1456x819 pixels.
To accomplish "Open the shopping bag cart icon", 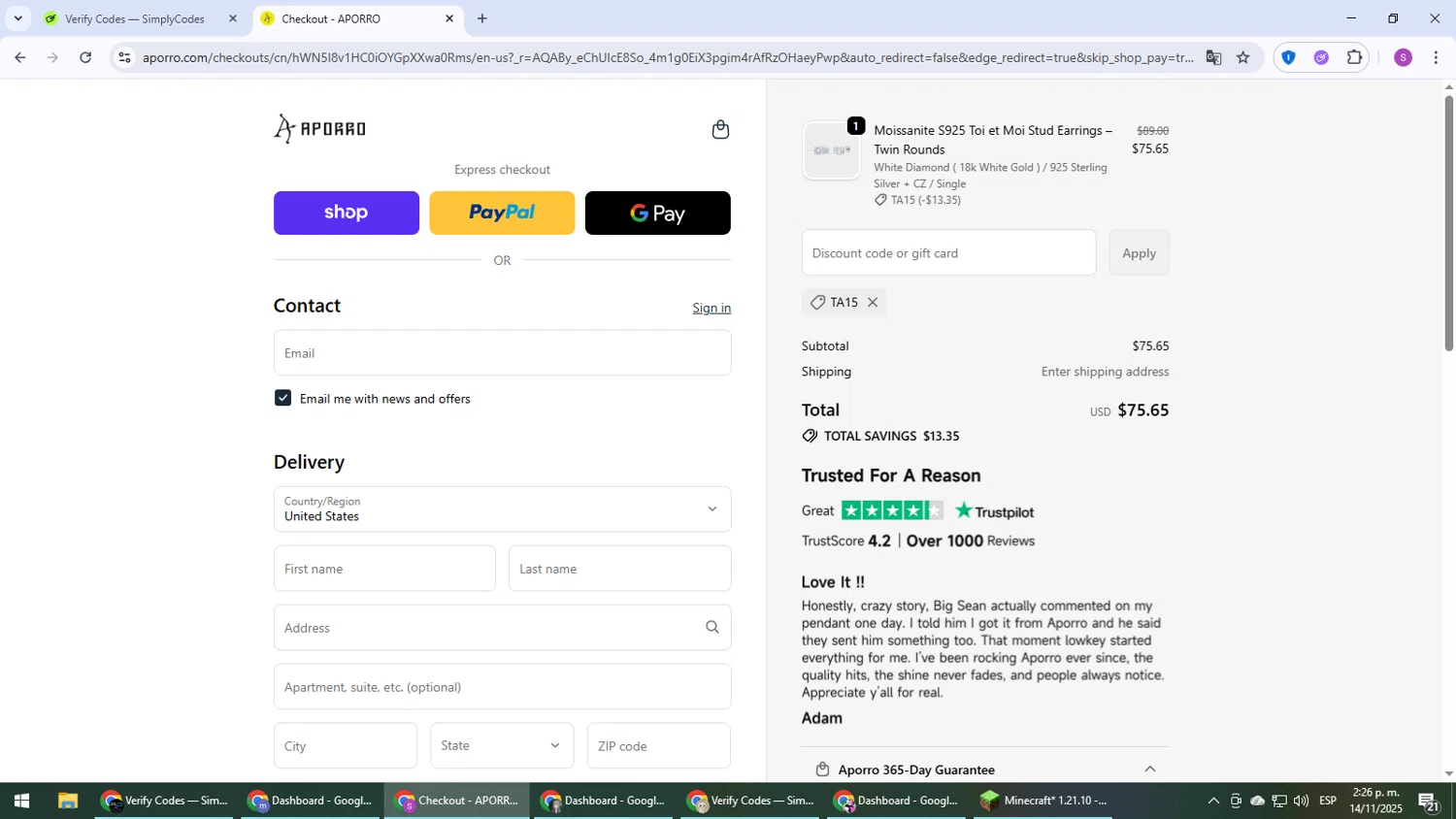I will point(720,130).
